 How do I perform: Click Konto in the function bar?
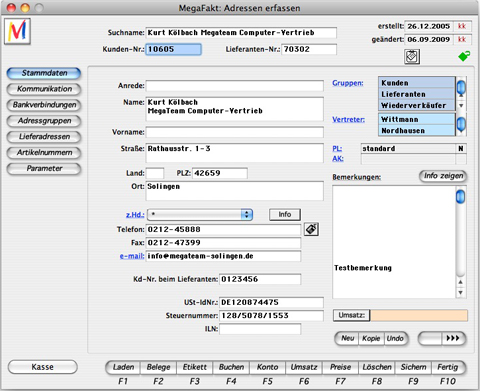point(267,367)
